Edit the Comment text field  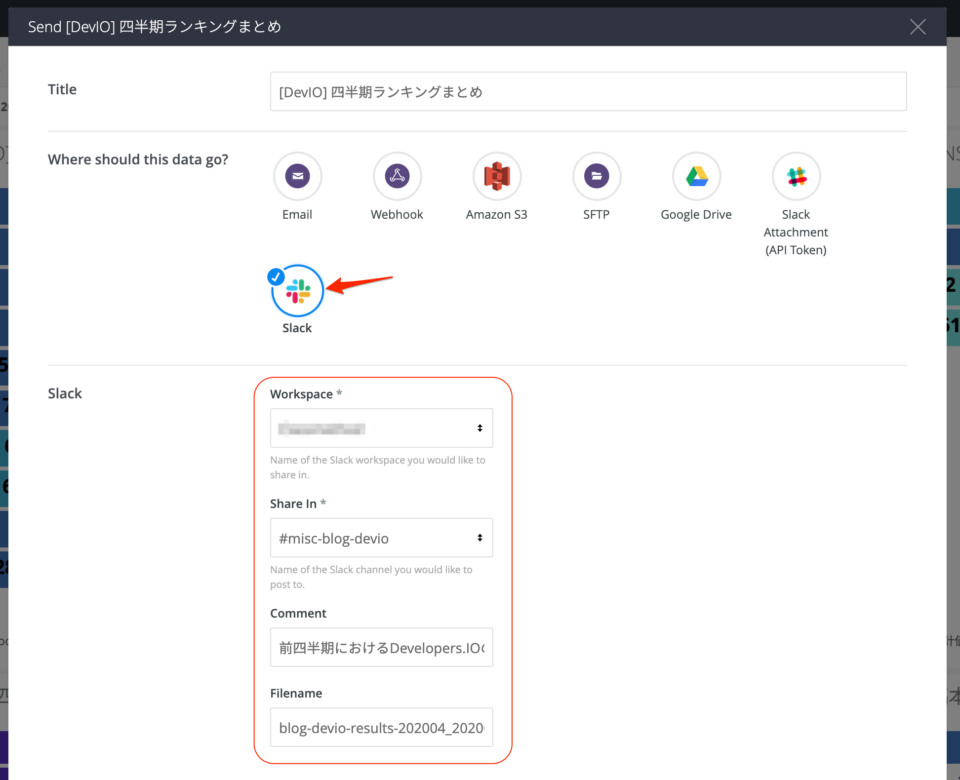[381, 647]
